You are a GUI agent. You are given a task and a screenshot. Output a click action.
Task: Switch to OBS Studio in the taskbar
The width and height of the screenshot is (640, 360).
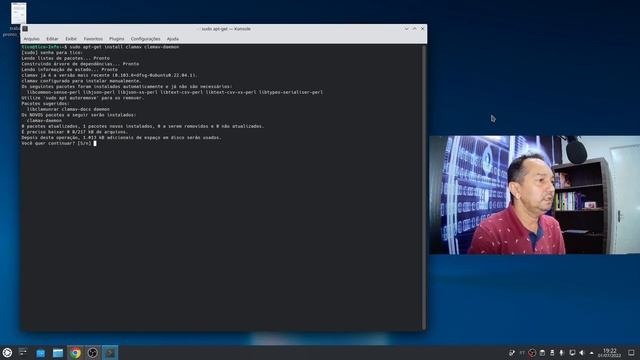93,353
